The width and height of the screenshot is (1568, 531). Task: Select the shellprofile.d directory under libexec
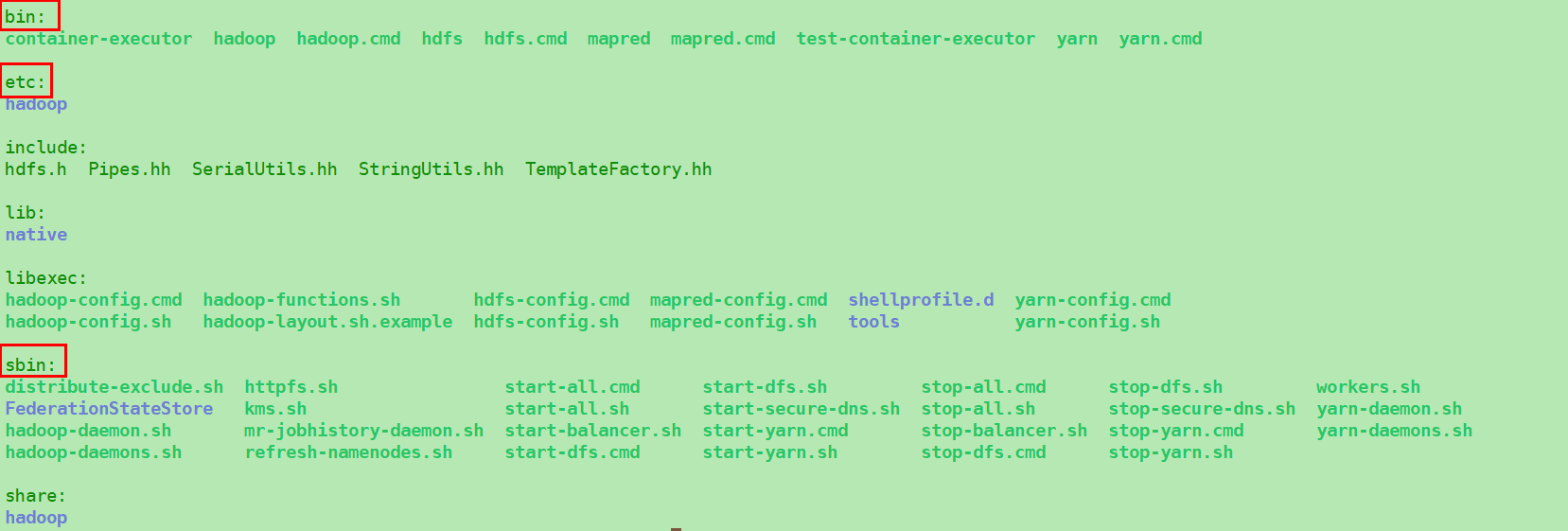coord(921,300)
